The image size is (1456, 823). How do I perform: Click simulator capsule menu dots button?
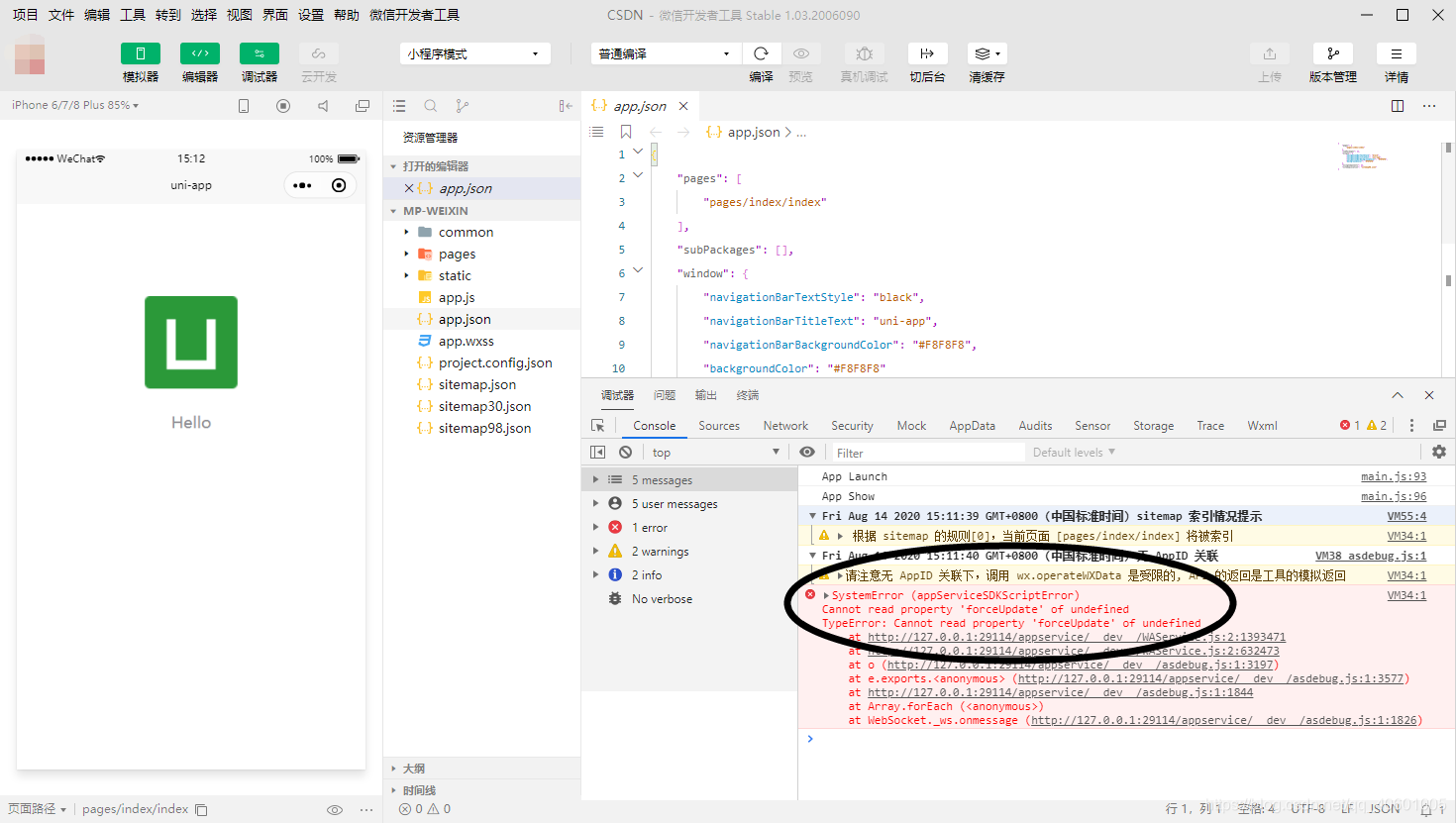[x=302, y=185]
